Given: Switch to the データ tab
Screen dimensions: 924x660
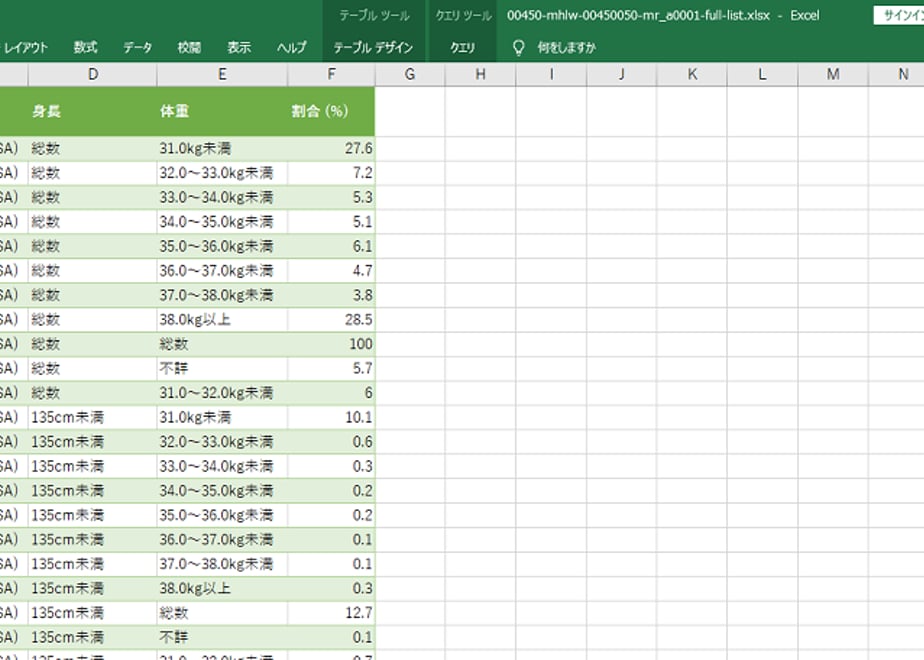Looking at the screenshot, I should (137, 48).
